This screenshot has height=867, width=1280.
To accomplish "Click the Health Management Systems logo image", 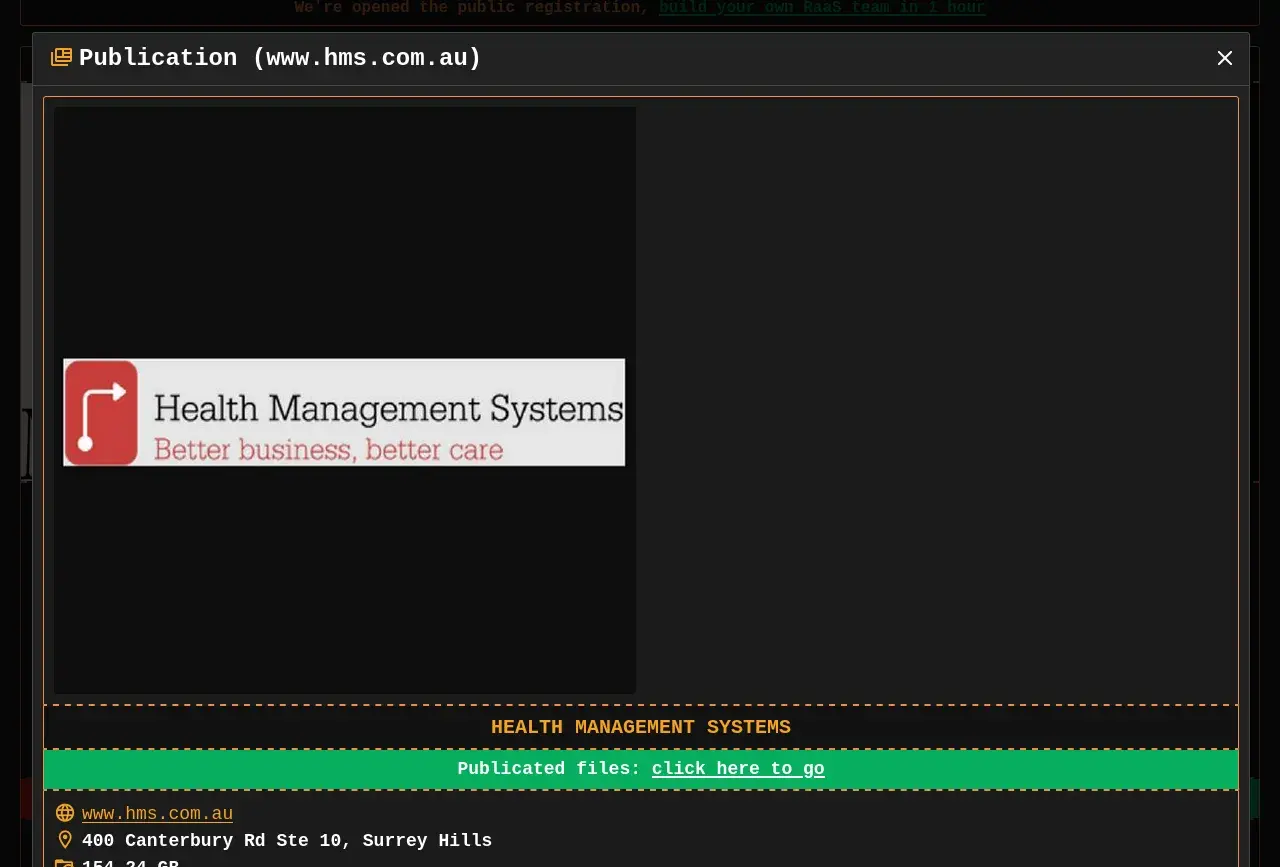I will 344,412.
